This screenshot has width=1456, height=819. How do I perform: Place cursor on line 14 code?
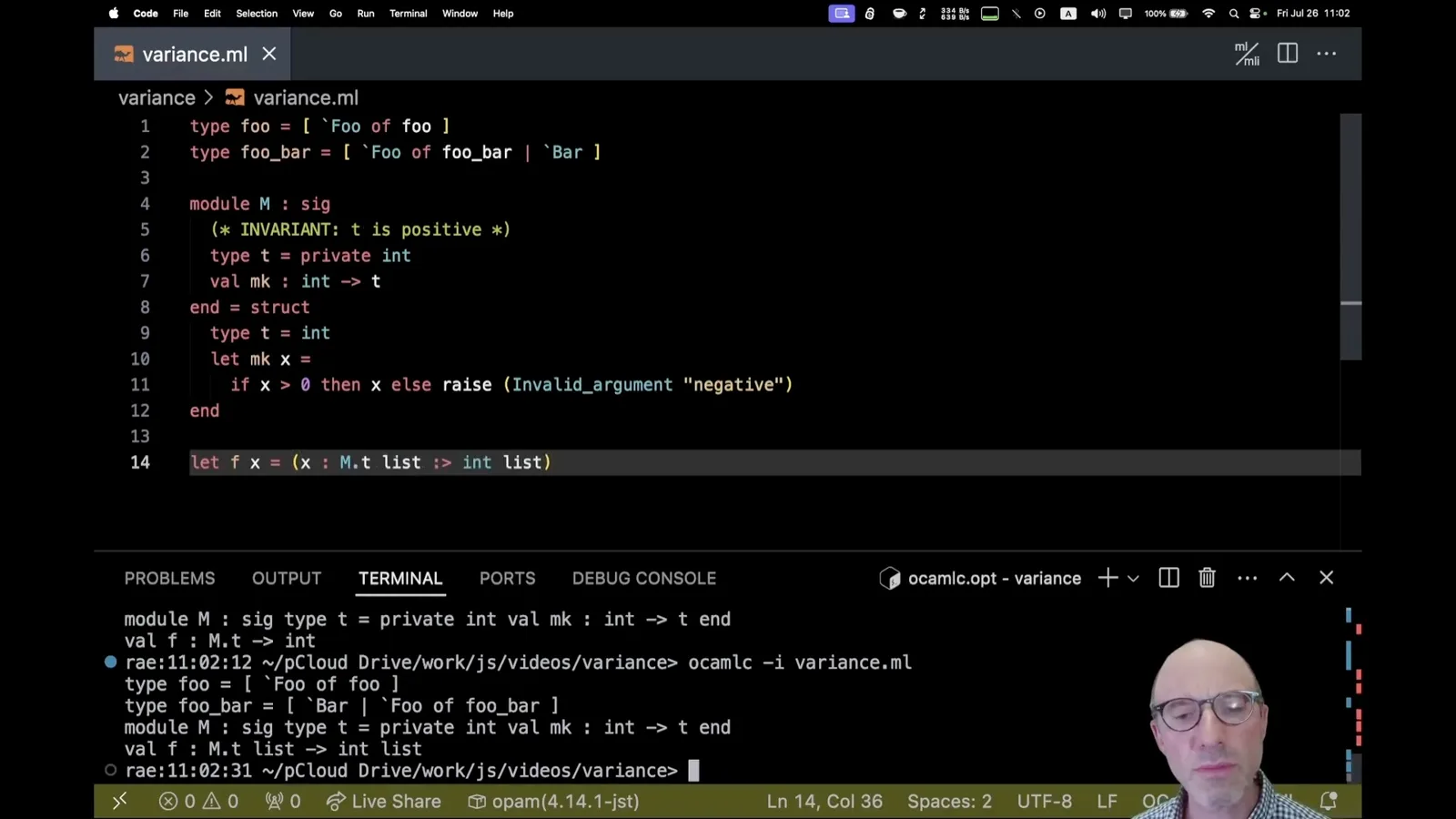(x=370, y=462)
